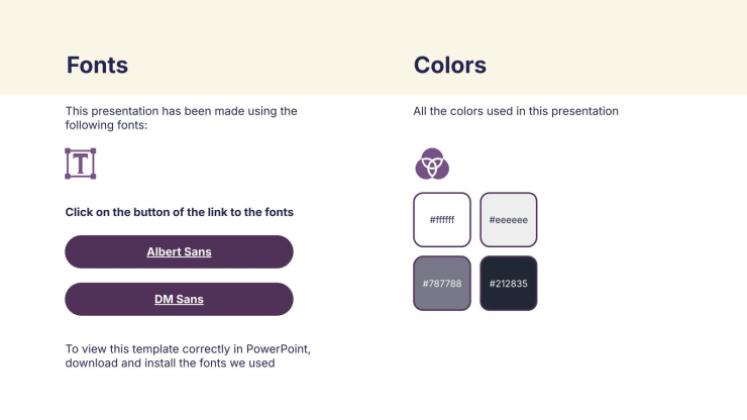Image resolution: width=747 pixels, height=420 pixels.
Task: Click the text box font icon
Action: [x=80, y=163]
